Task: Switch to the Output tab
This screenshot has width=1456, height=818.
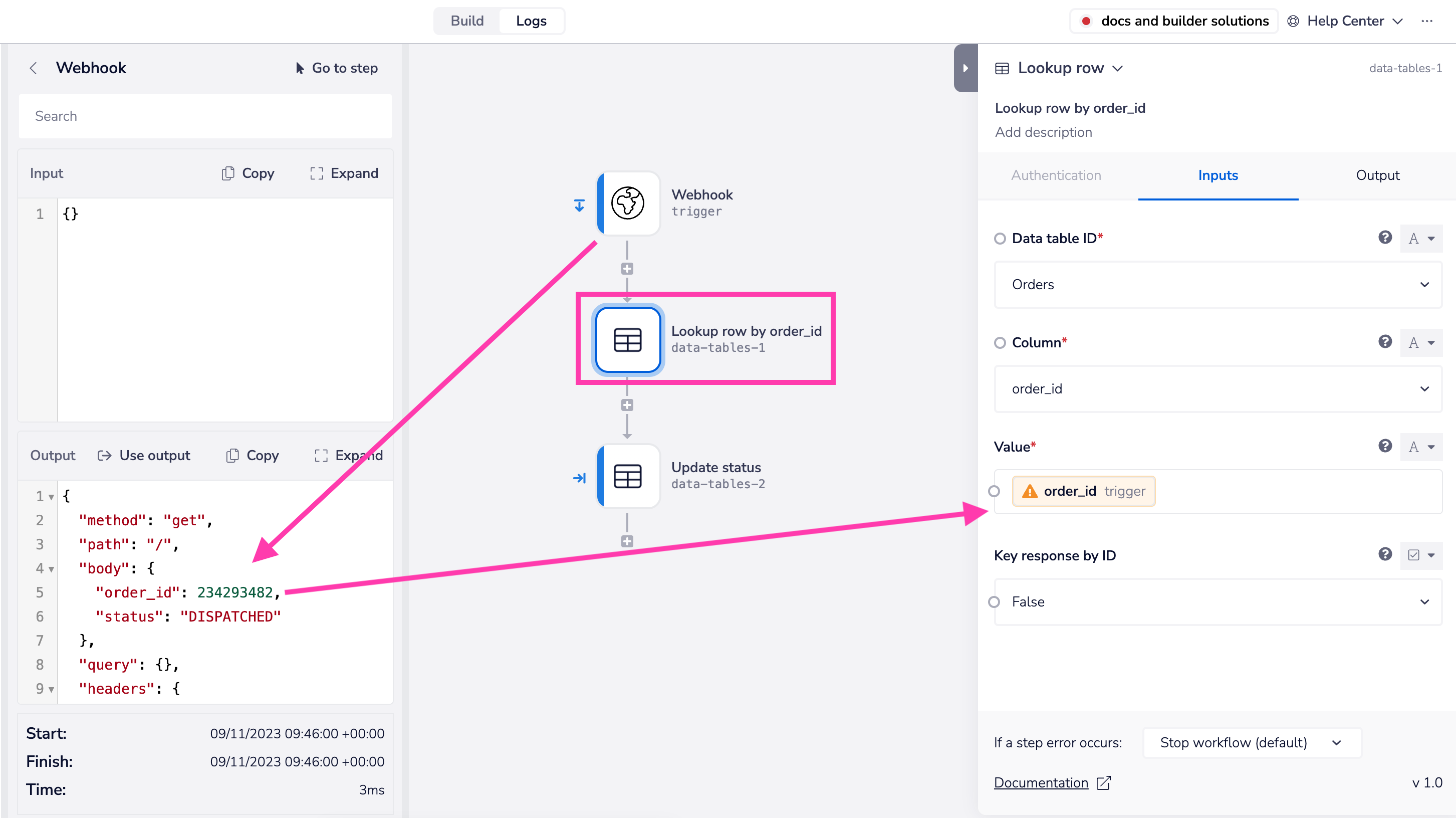Action: (1377, 175)
